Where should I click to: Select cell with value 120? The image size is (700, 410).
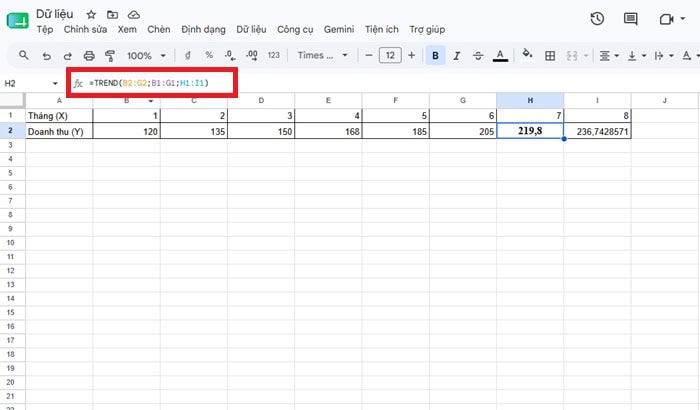pos(126,131)
